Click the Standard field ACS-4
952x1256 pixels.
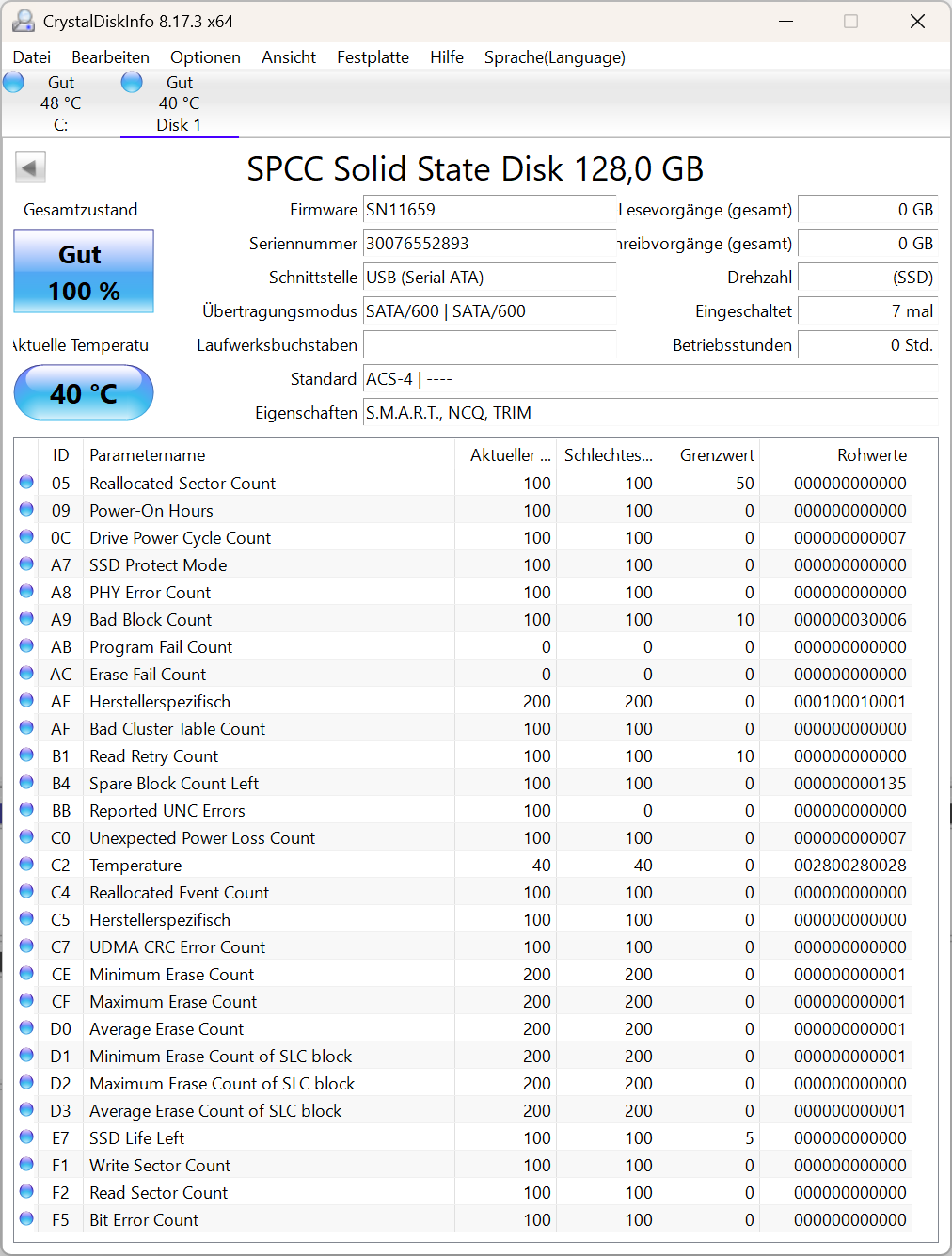point(650,379)
